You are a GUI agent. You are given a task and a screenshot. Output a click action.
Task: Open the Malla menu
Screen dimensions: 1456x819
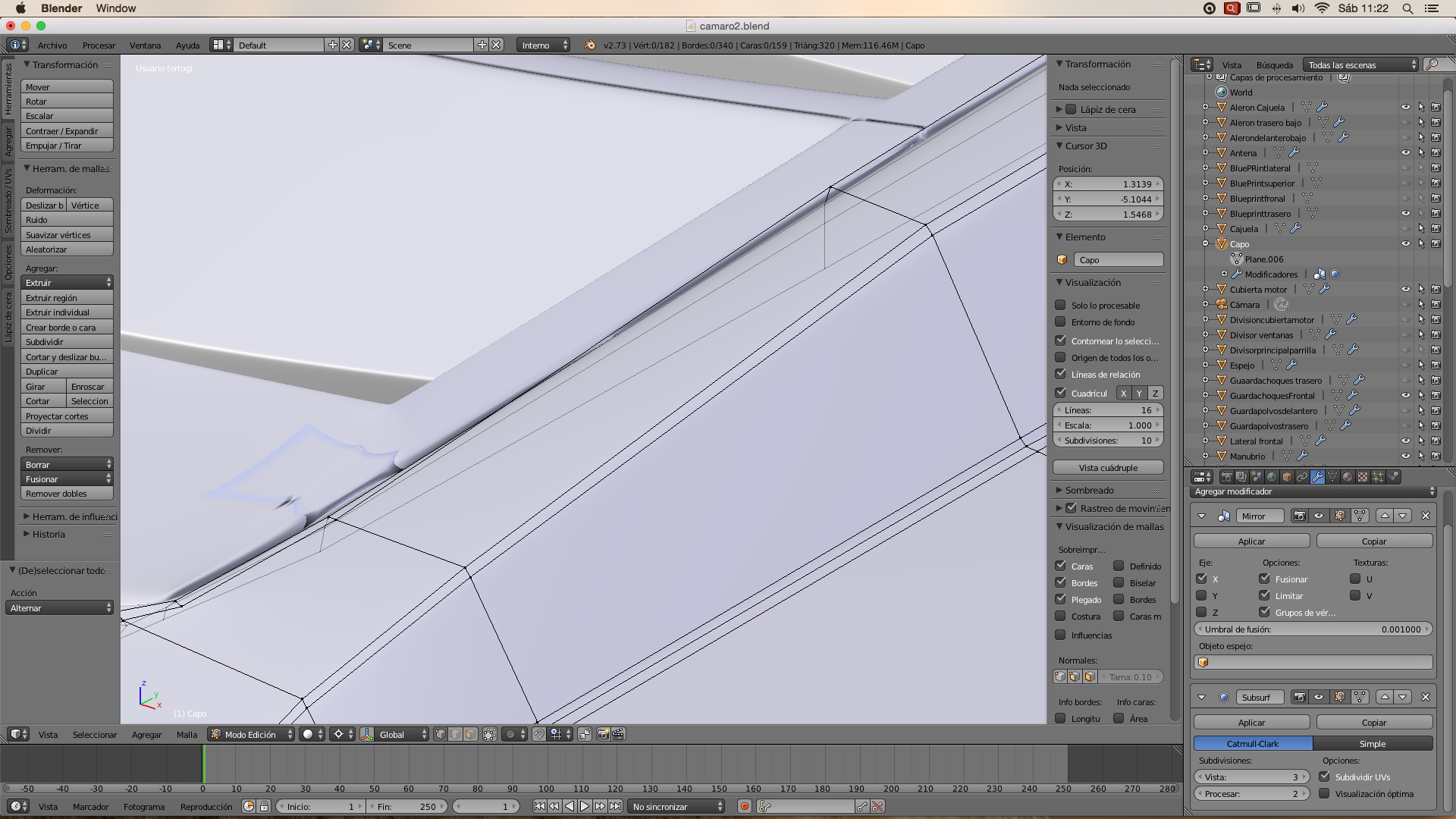(187, 734)
